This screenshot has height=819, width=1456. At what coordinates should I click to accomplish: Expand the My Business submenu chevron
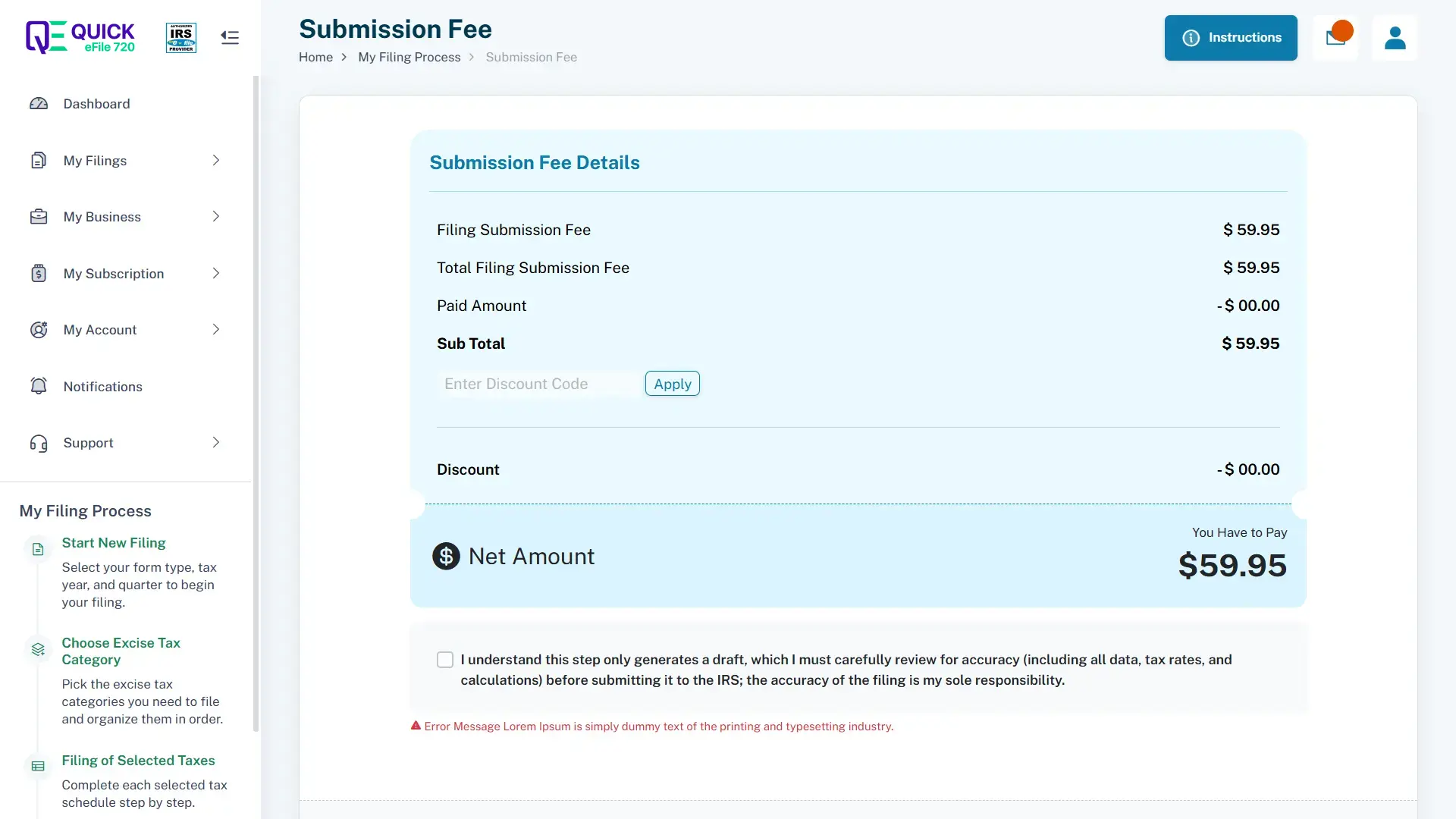(x=216, y=217)
